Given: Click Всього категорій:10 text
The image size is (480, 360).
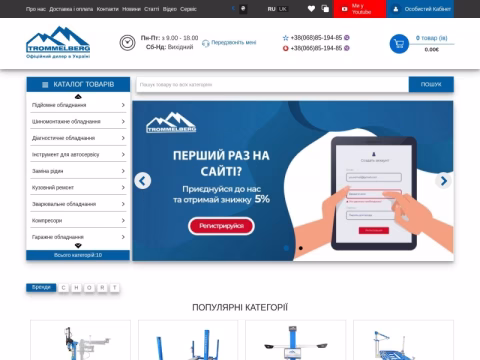Looking at the screenshot, I should 78,255.
